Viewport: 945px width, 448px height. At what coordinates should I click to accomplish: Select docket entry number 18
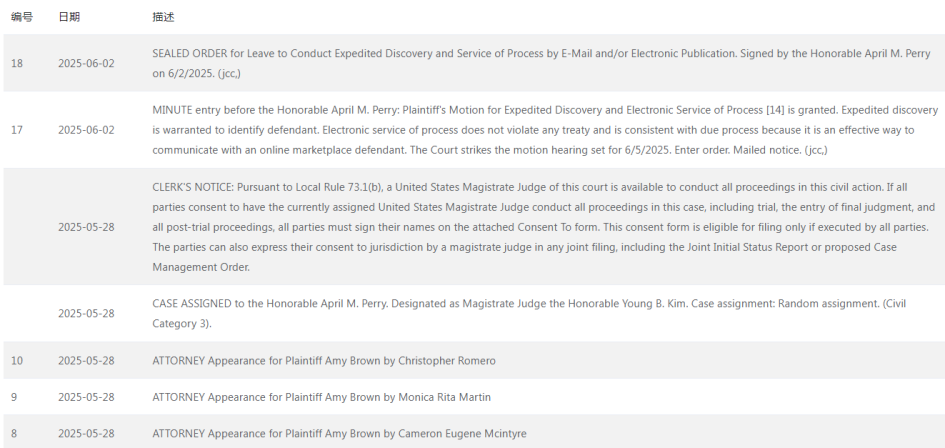17,63
